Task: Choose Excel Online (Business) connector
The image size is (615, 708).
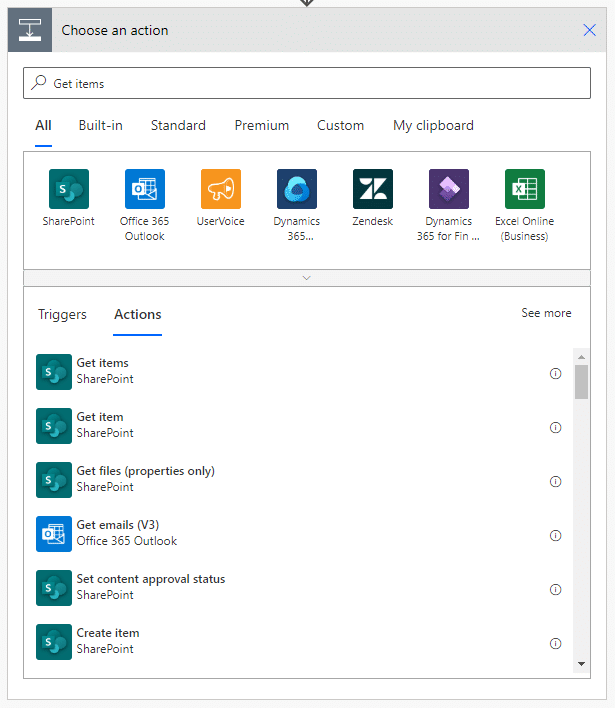Action: click(525, 189)
